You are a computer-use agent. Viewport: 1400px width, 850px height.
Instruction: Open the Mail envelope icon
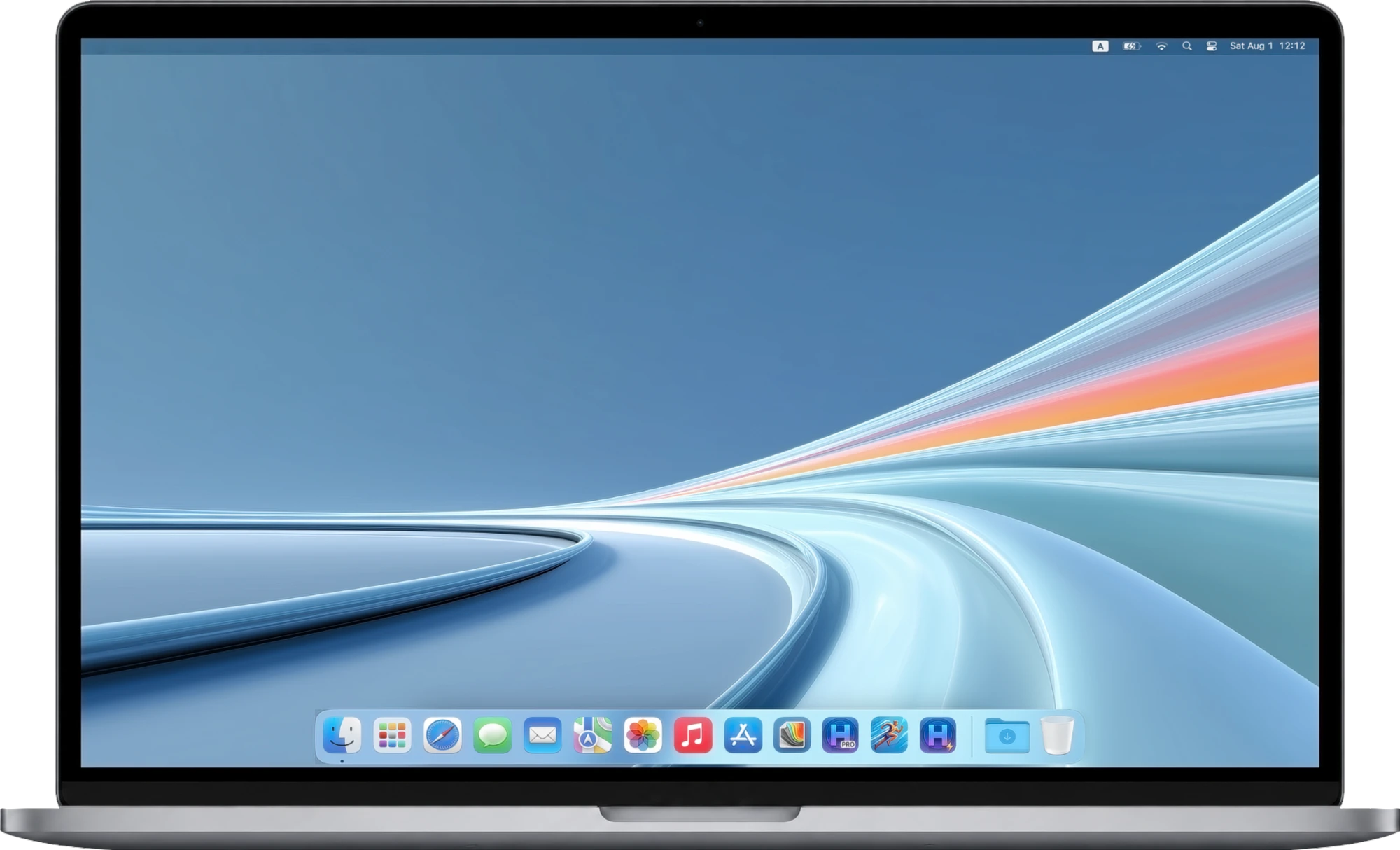click(x=542, y=734)
